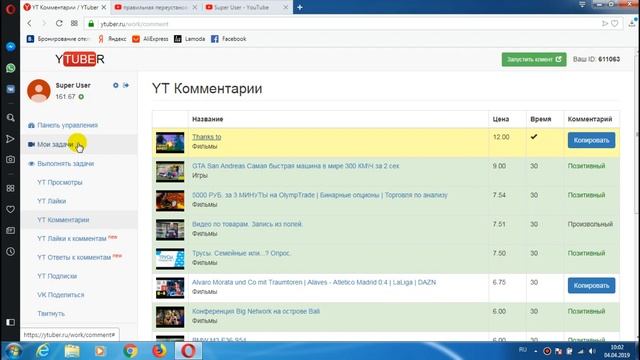Click the logout icon next to Super User
Viewport: 640px width, 360px height.
click(126, 85)
